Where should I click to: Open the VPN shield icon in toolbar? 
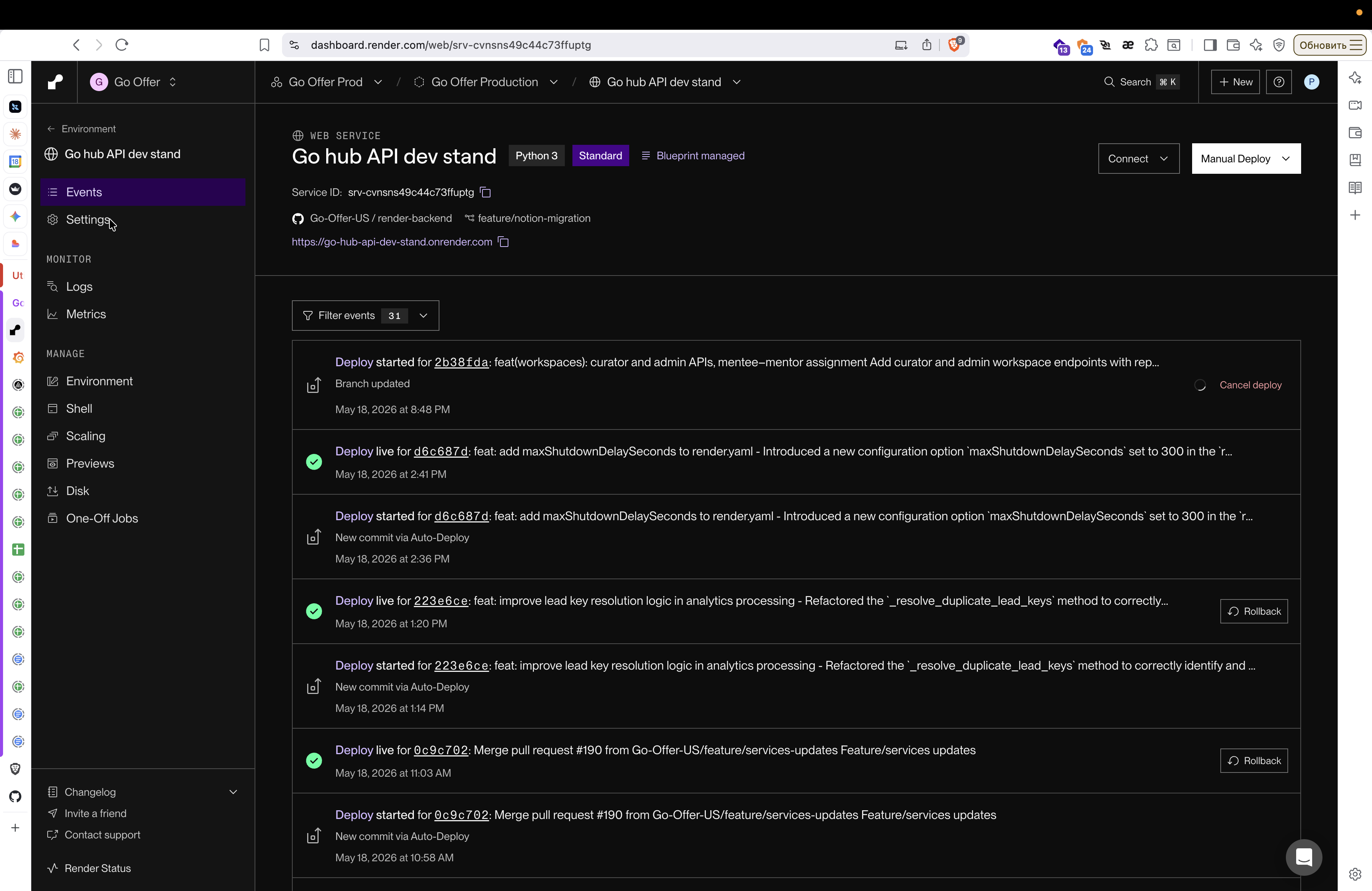[1279, 45]
